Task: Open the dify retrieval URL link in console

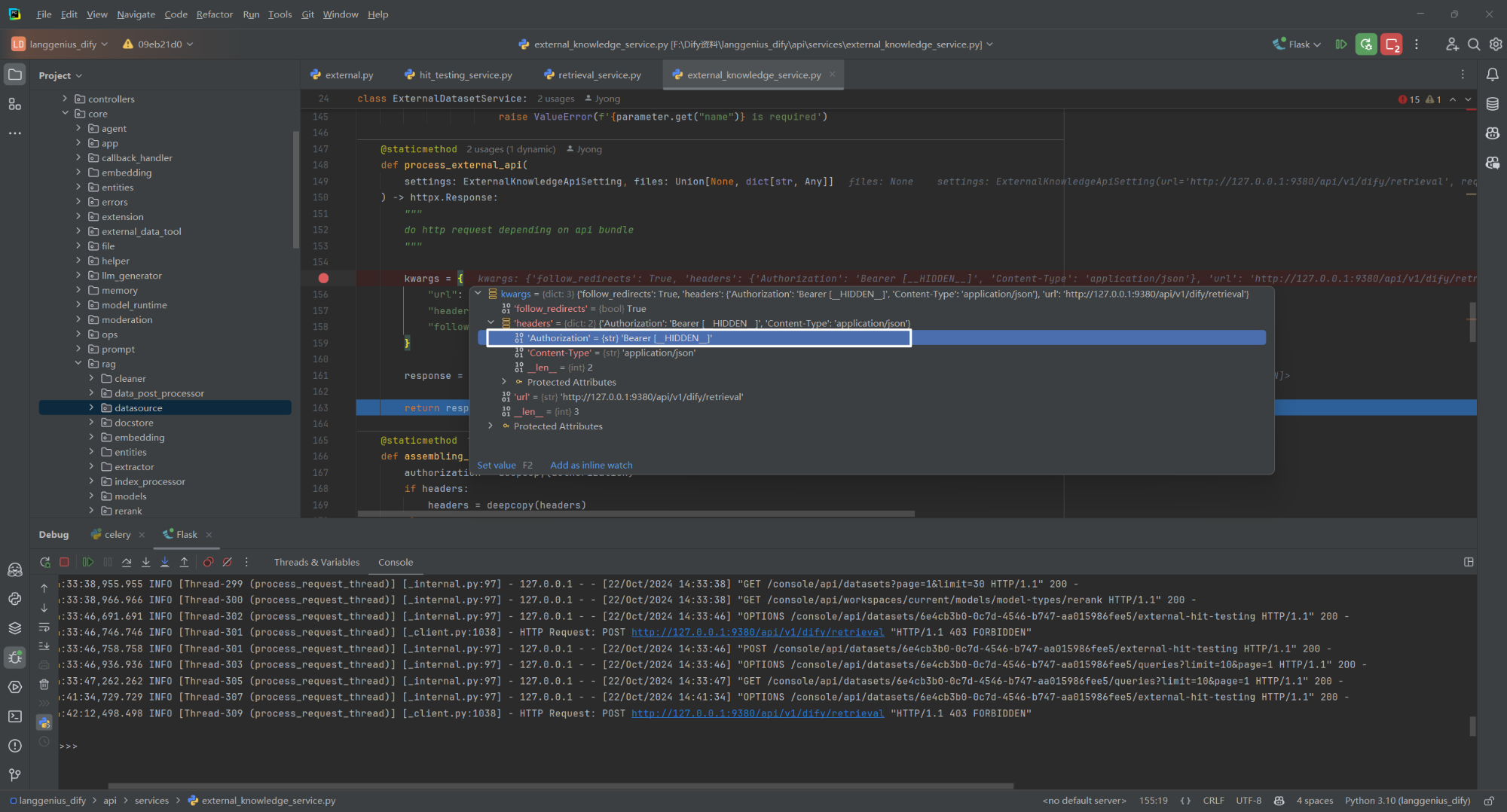Action: (x=757, y=713)
